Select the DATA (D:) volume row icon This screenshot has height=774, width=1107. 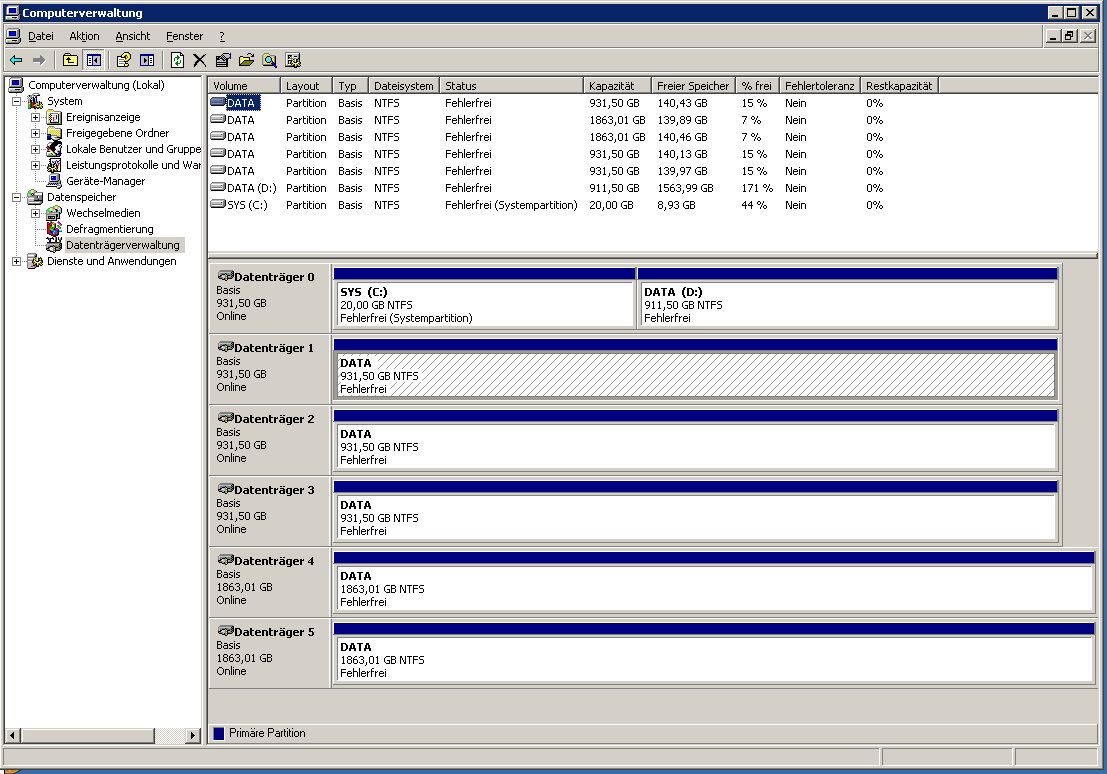[x=218, y=188]
